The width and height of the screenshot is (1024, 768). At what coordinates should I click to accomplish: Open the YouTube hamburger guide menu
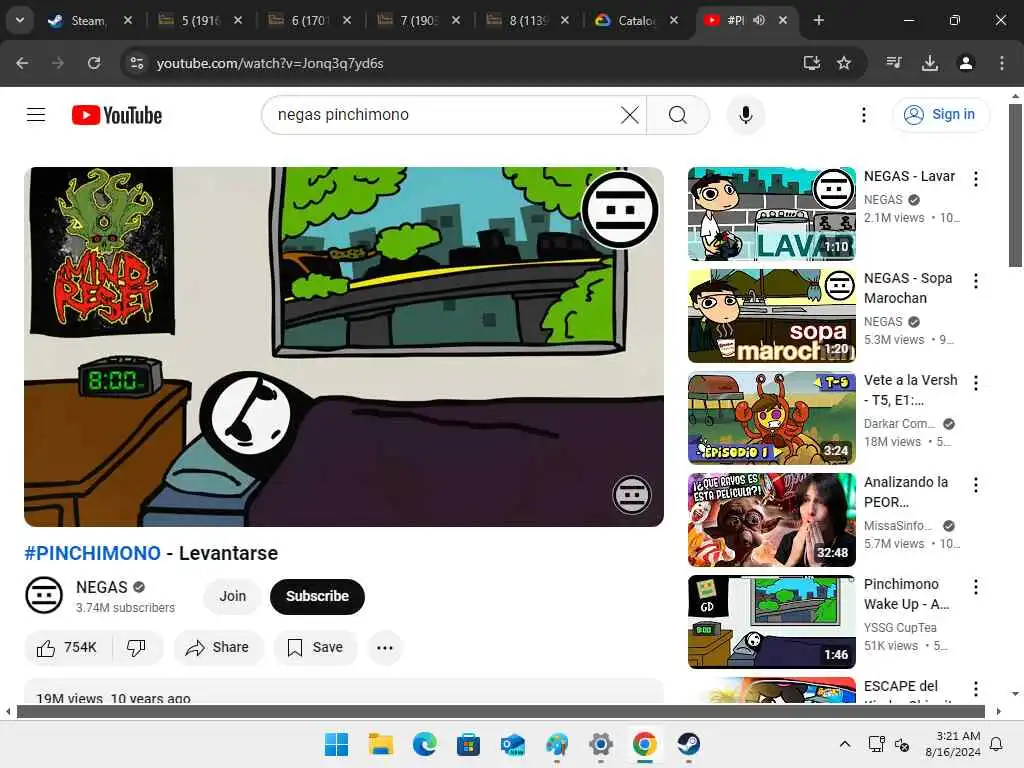36,115
